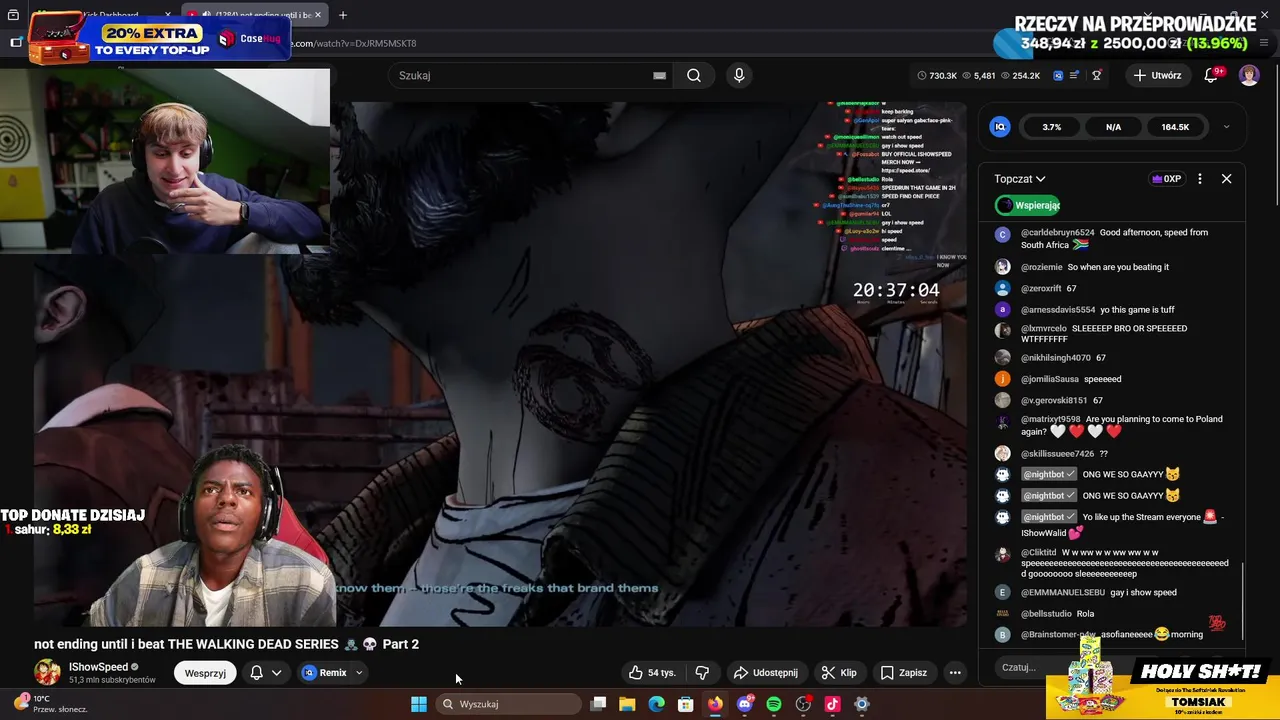
Task: Click the Udostępnij share button
Action: 766,673
